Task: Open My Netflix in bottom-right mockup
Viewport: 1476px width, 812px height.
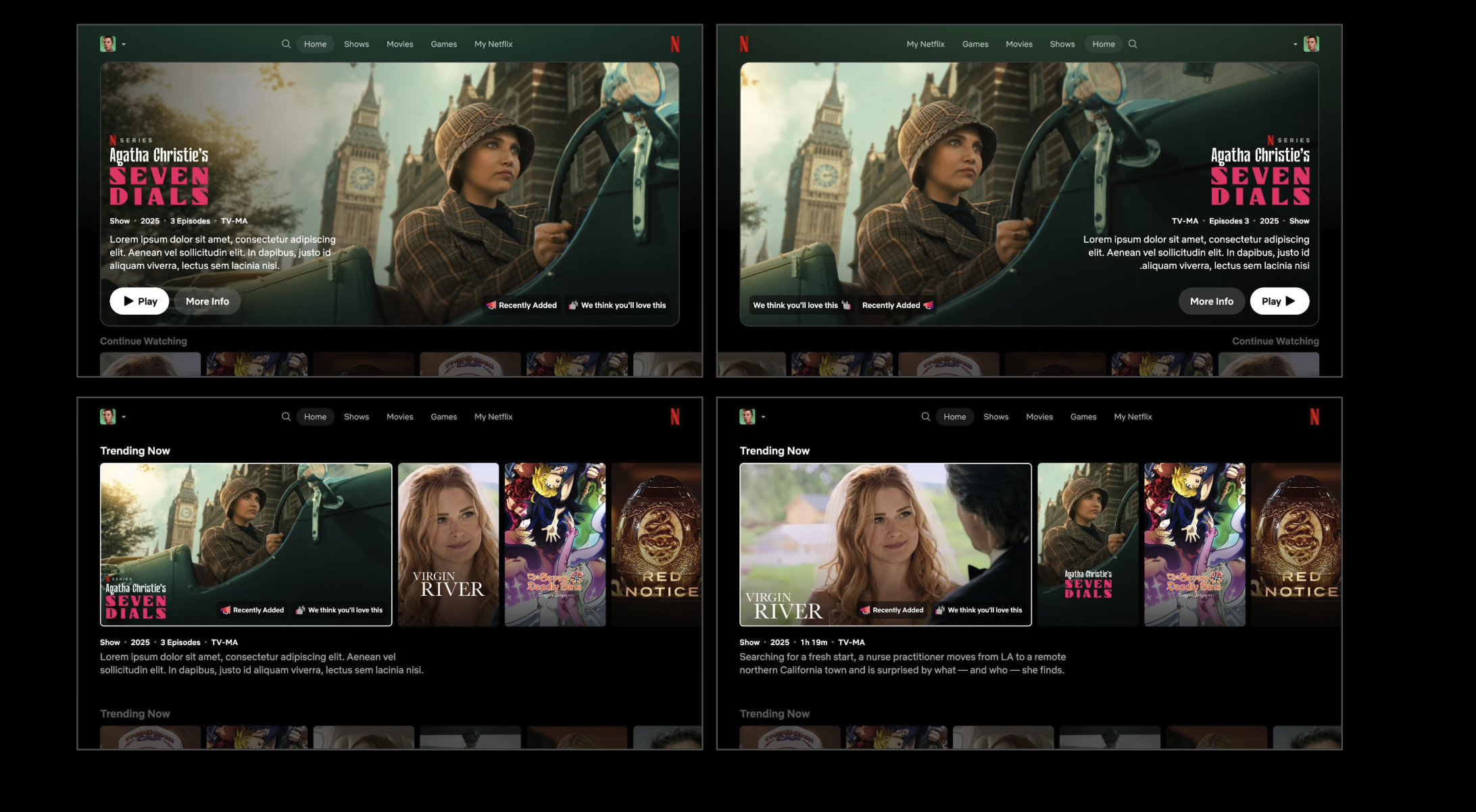Action: coord(1133,417)
